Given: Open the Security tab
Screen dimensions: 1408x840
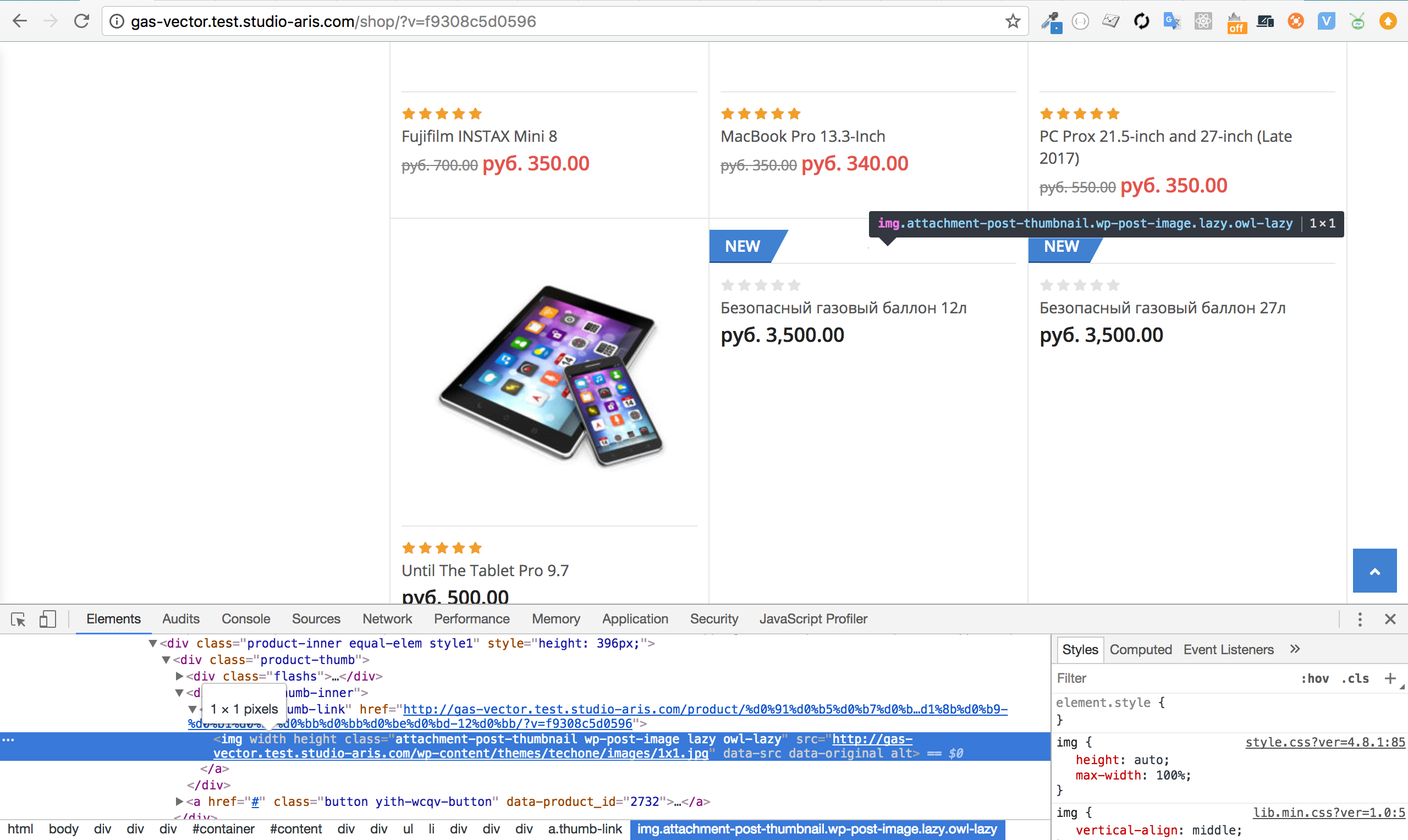Looking at the screenshot, I should click(x=714, y=619).
